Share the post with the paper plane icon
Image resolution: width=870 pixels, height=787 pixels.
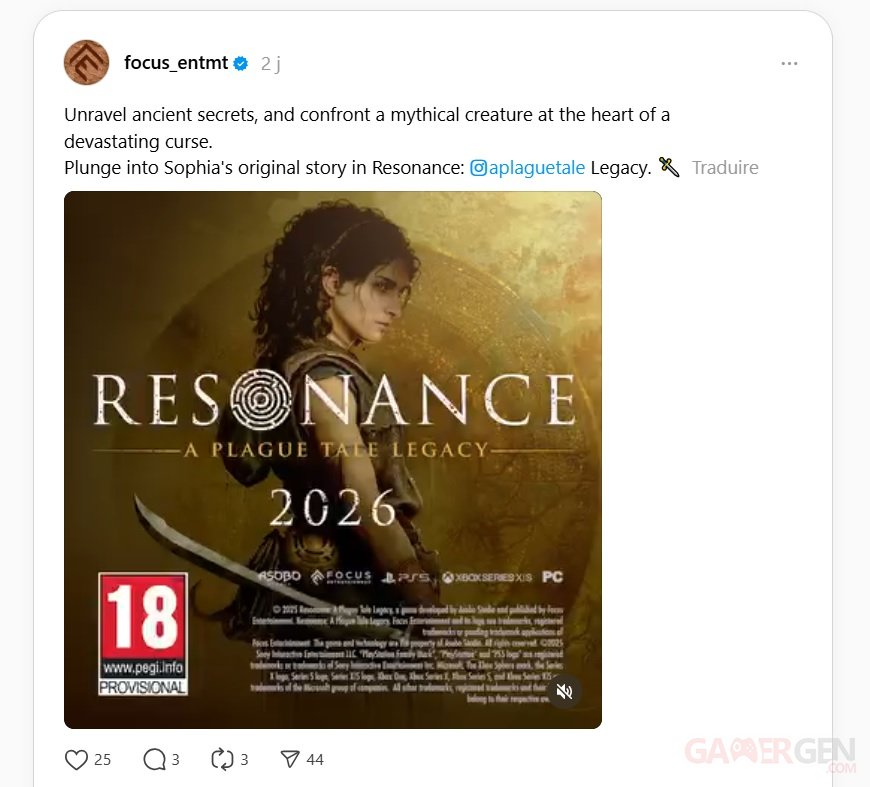pos(290,759)
